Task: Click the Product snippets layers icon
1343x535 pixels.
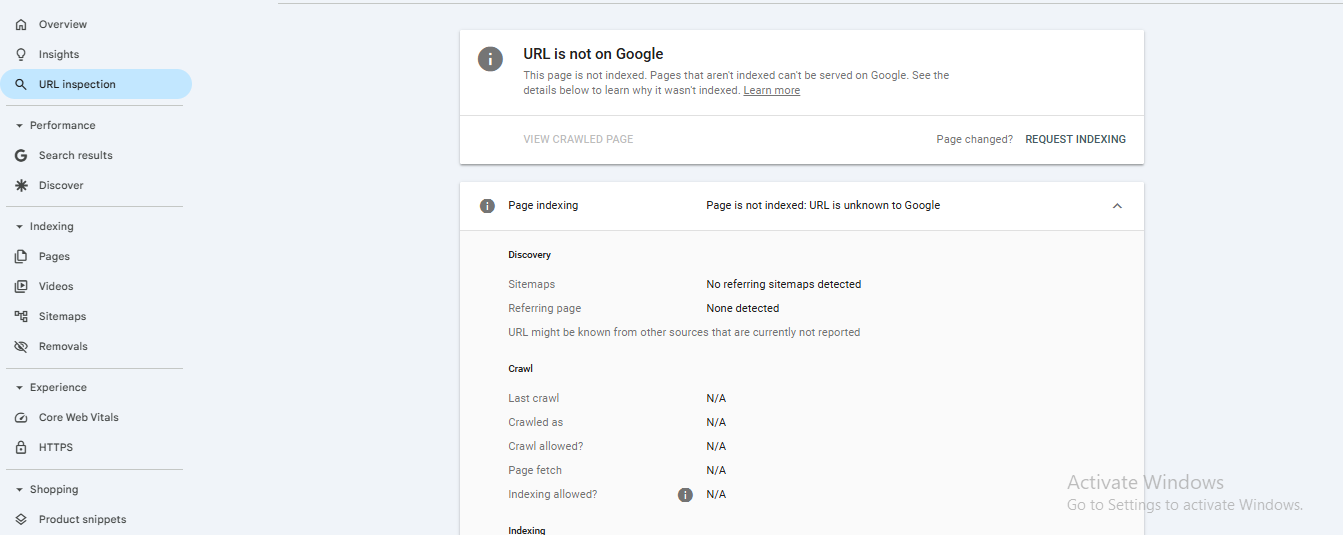Action: point(21,519)
